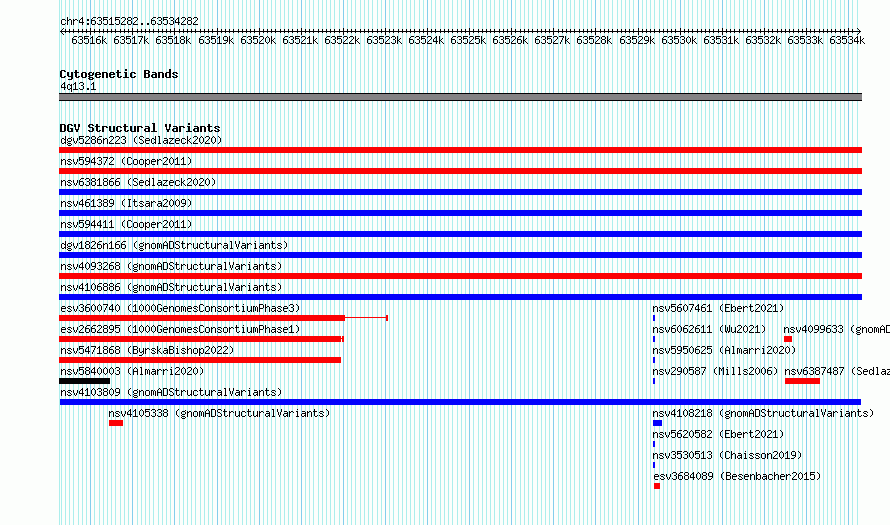This screenshot has height=525, width=890.
Task: Select the nsv594372 (Cooper2011) label
Action: click(x=126, y=161)
